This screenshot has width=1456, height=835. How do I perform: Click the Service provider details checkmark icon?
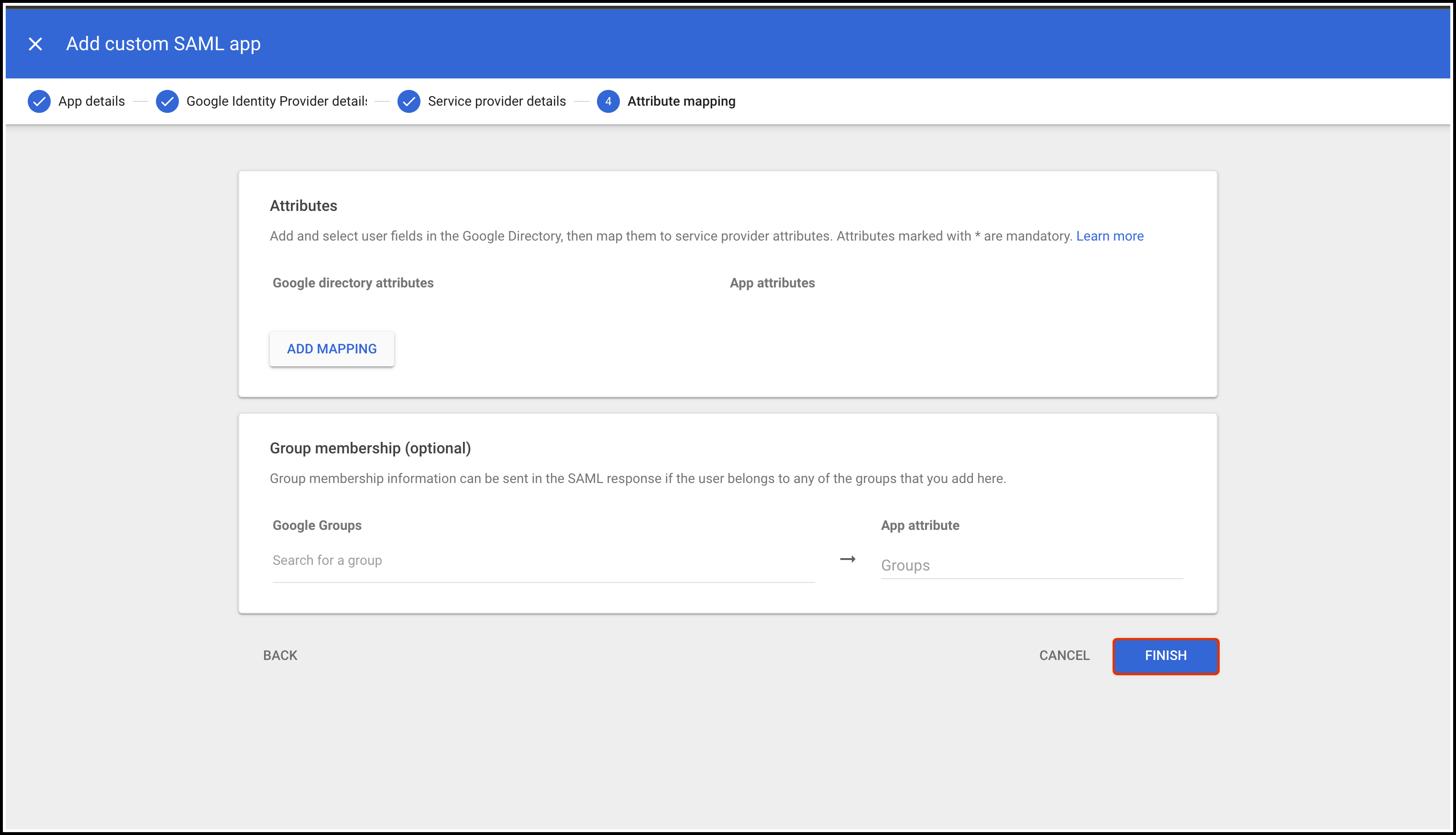click(408, 101)
